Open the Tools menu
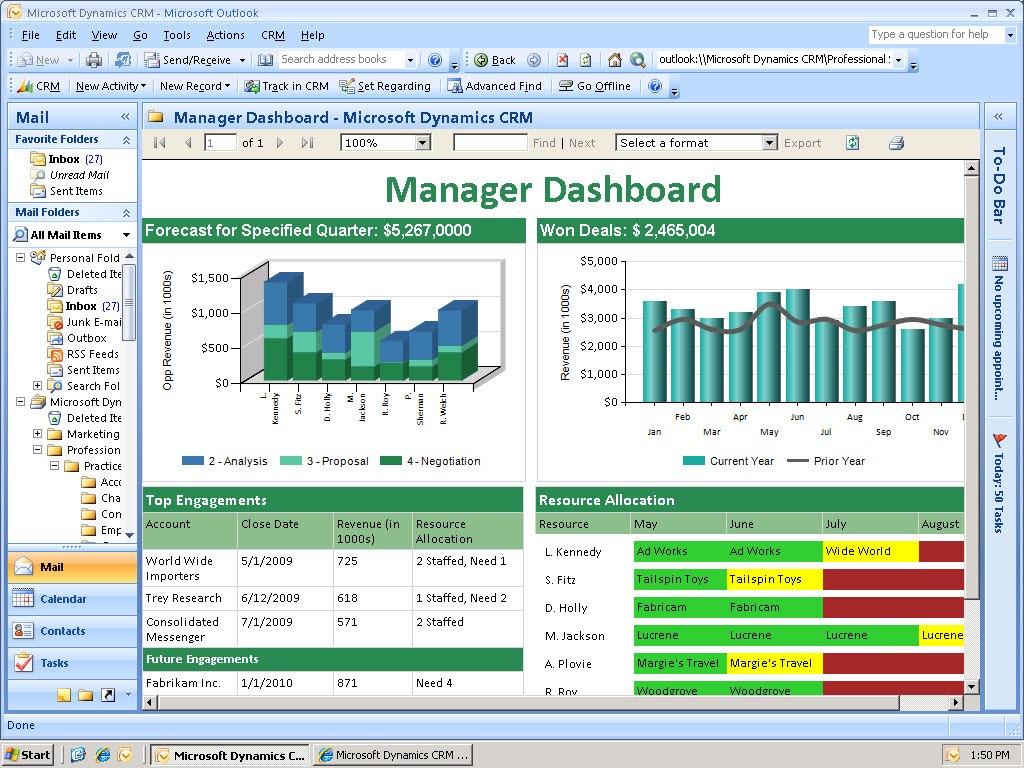 pyautogui.click(x=176, y=35)
